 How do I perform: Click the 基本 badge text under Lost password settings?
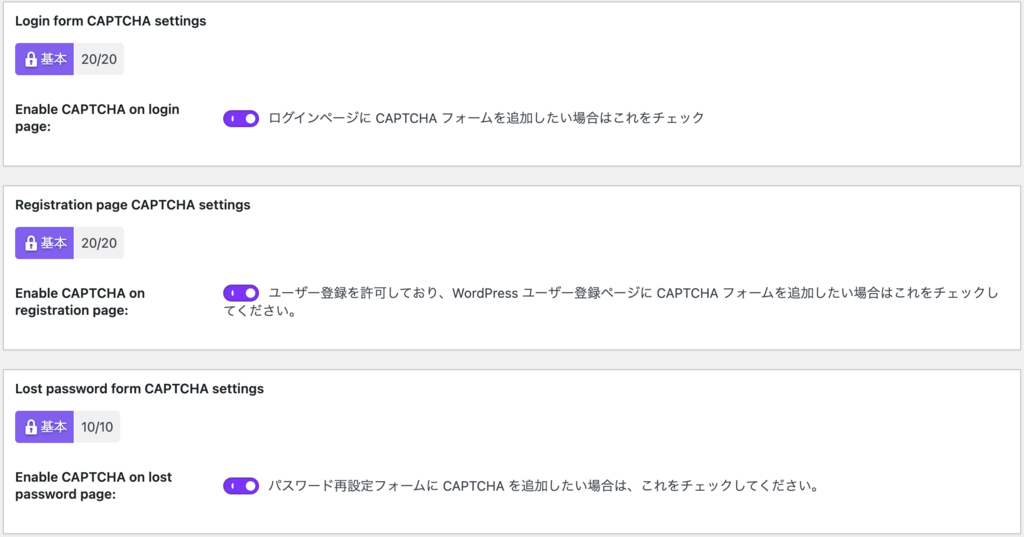[x=54, y=427]
